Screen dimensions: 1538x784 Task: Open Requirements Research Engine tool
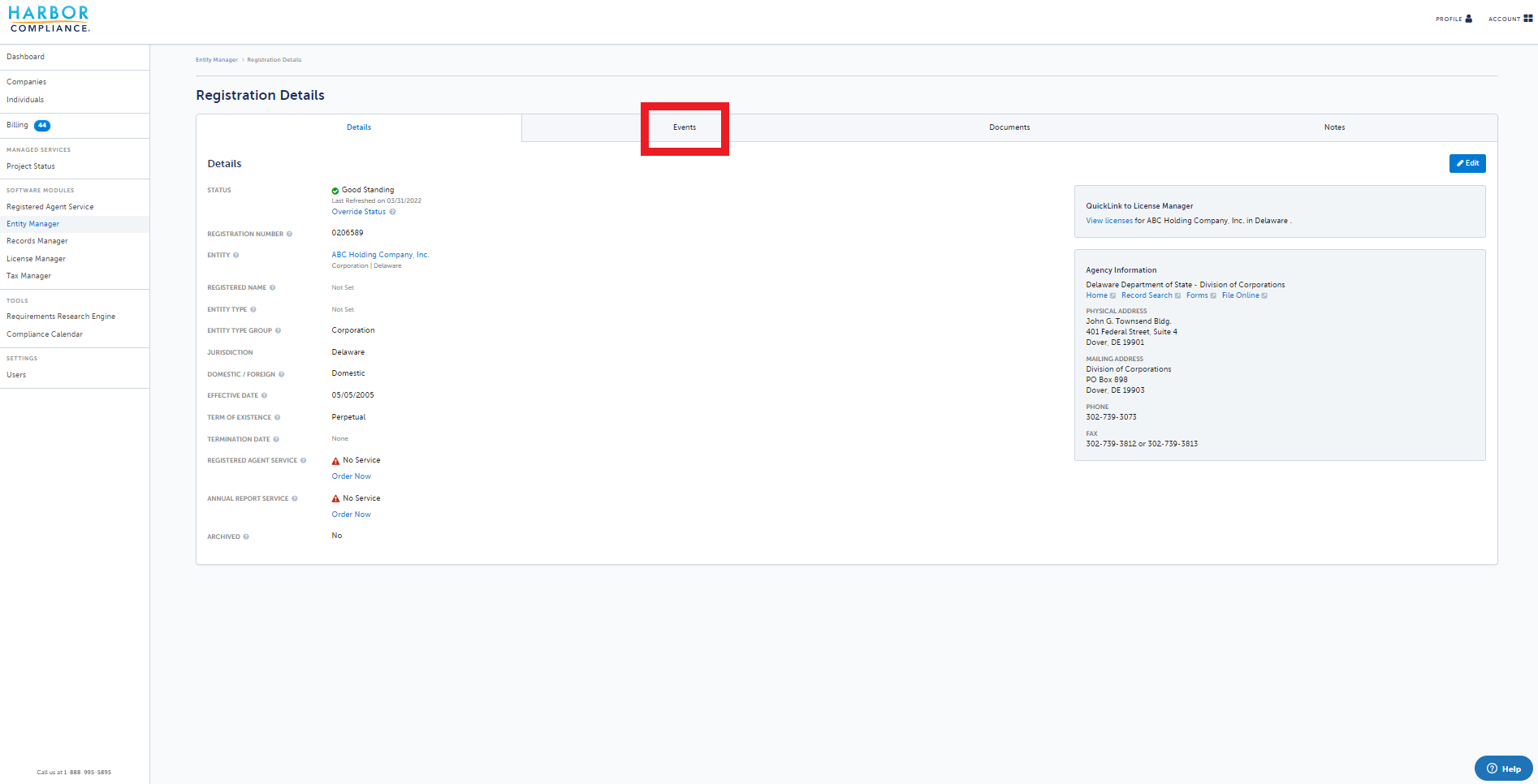pyautogui.click(x=61, y=317)
